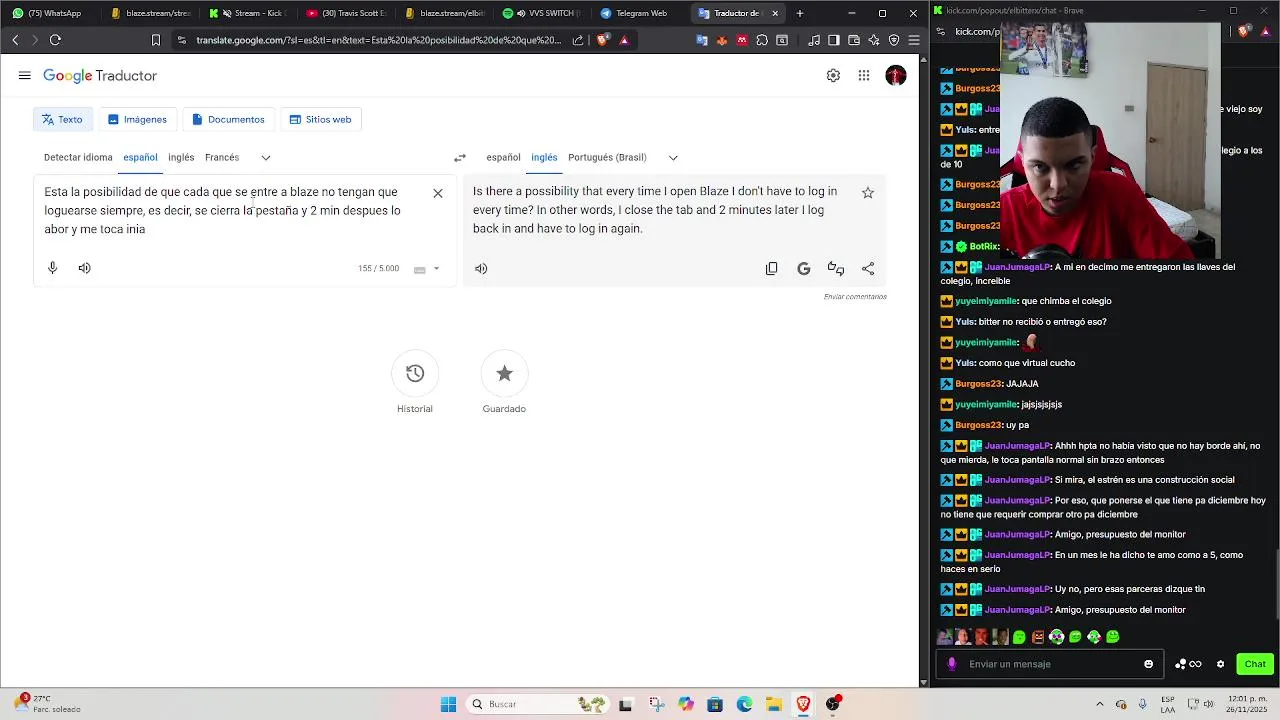
Task: Clear the source text with the X button
Action: click(438, 193)
